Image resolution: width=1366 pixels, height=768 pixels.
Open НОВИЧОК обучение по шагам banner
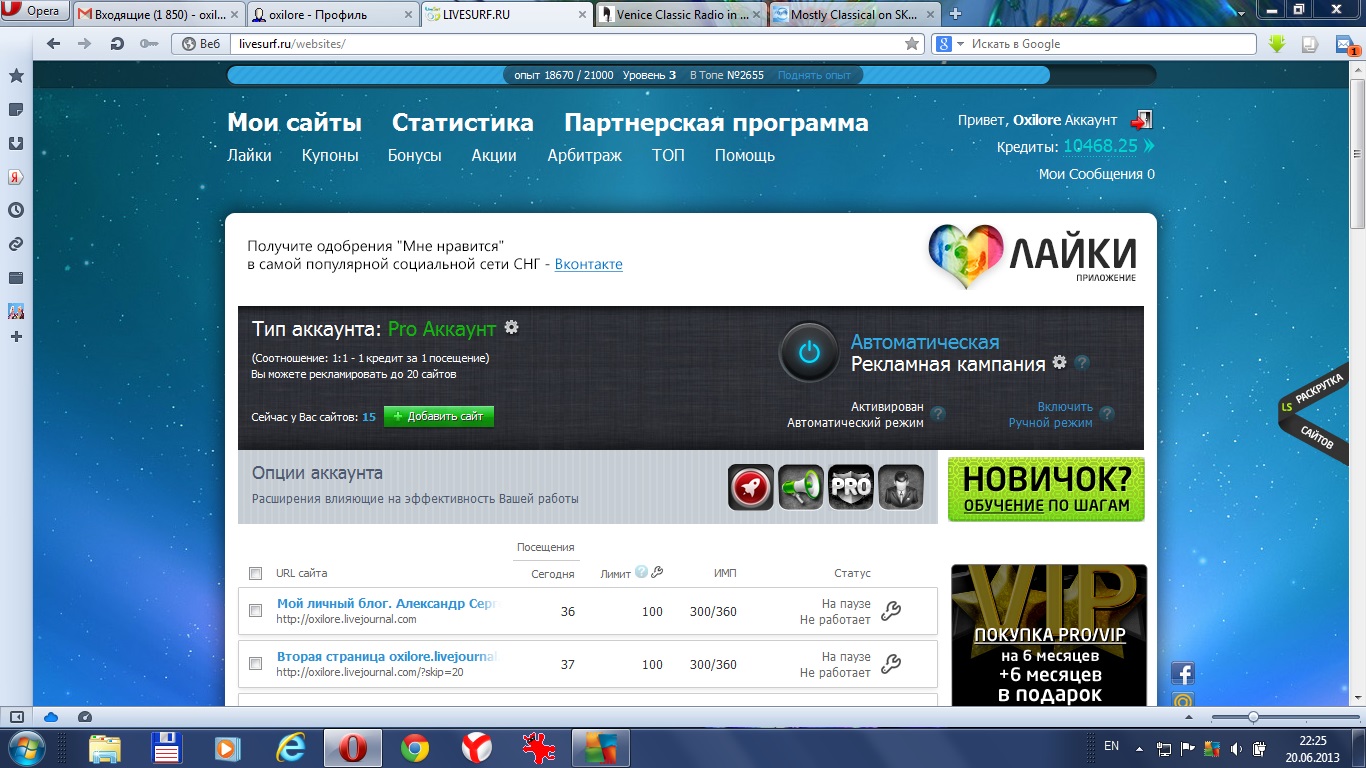1046,489
